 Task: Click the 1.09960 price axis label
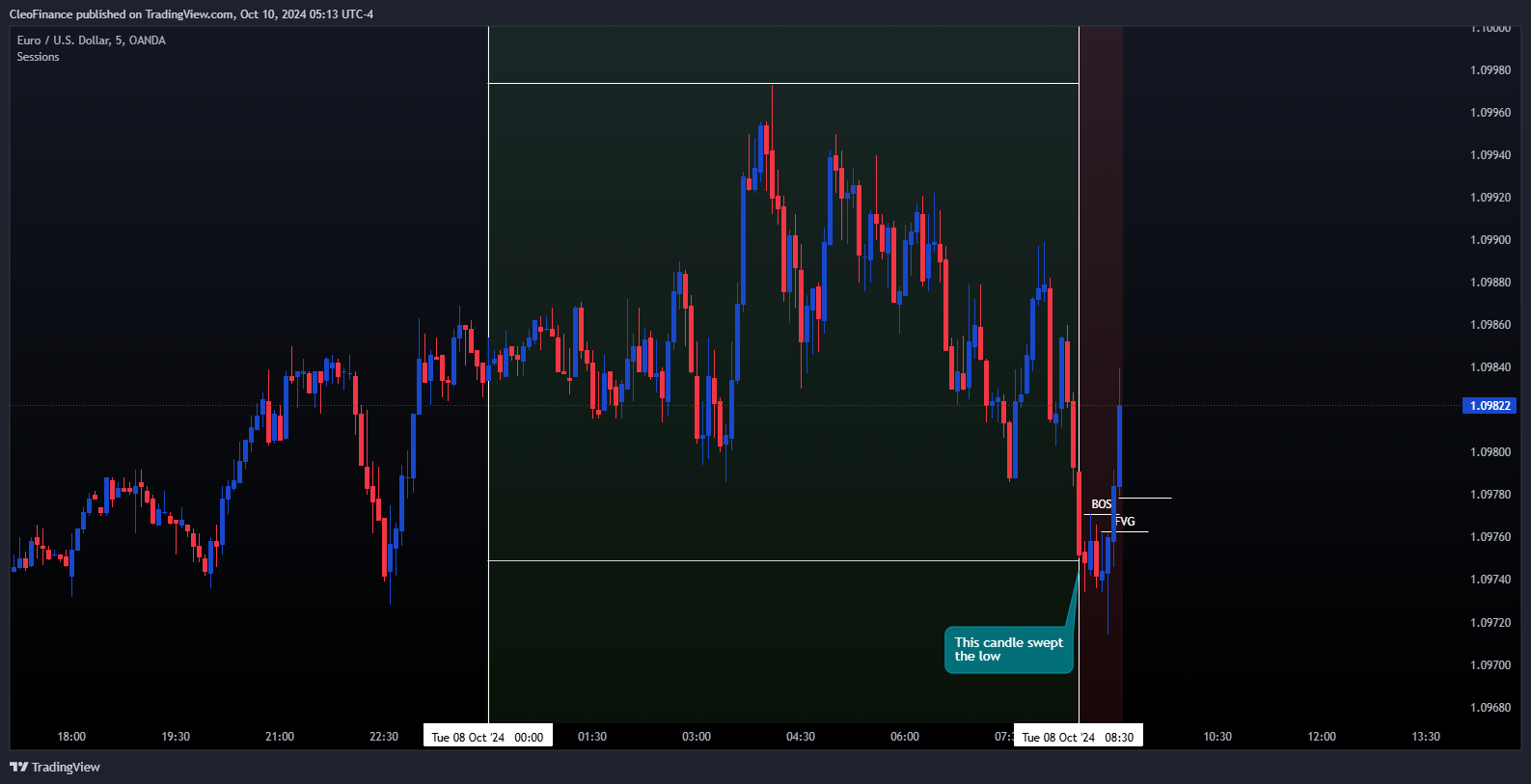tap(1490, 113)
